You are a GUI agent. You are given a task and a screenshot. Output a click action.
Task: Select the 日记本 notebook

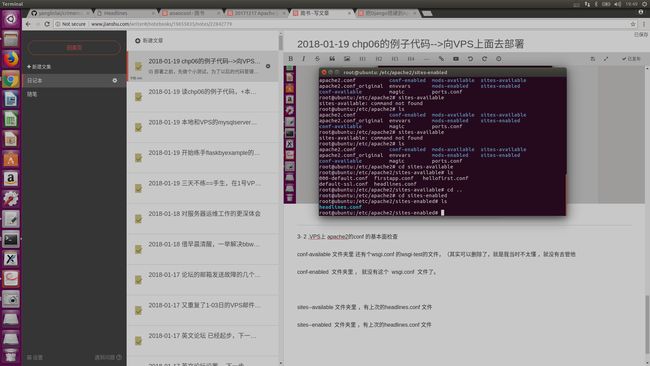[x=75, y=80]
